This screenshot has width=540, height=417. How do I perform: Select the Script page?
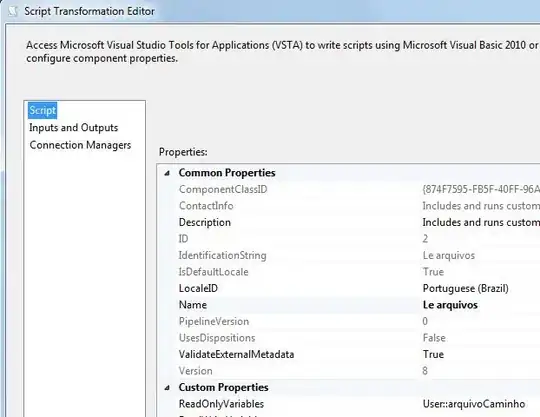click(42, 111)
